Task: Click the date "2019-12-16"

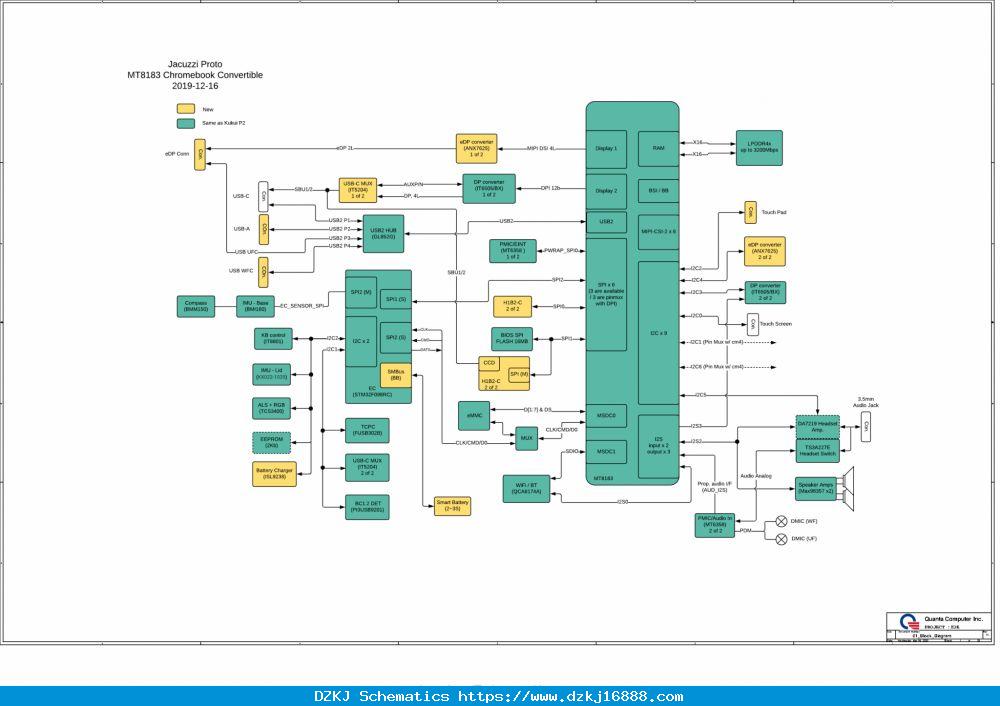Action: click(x=195, y=85)
